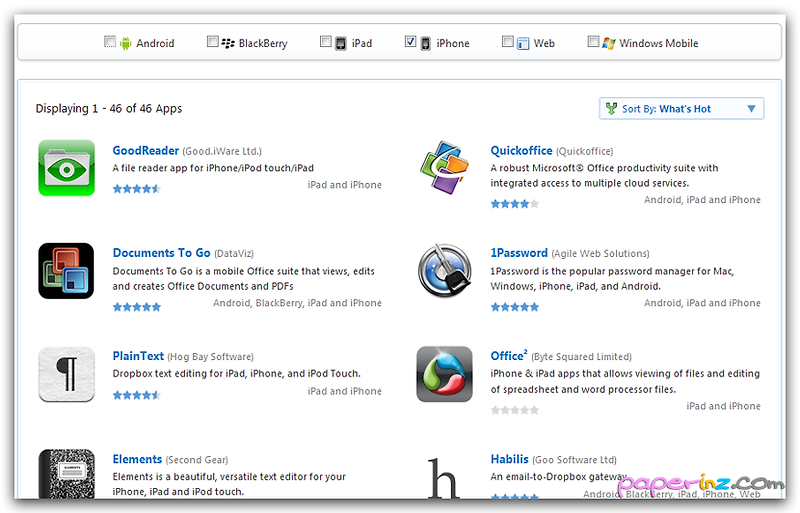Open the Elements notebook app icon
The height and width of the screenshot is (513, 800).
(x=66, y=474)
